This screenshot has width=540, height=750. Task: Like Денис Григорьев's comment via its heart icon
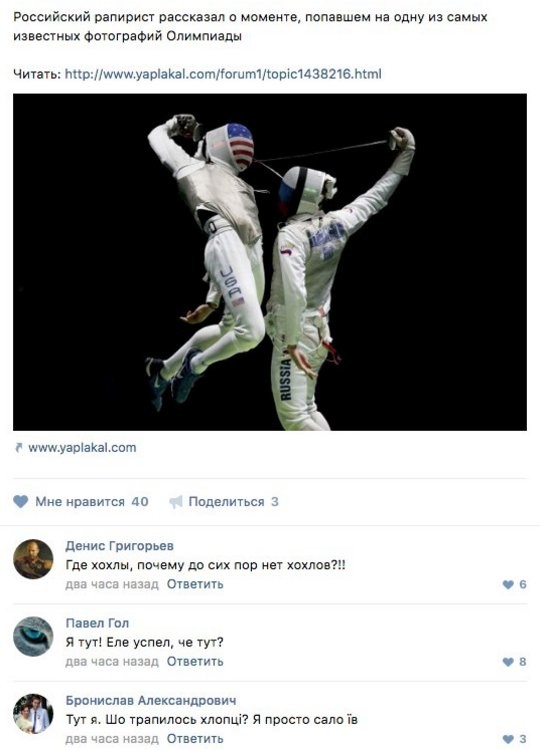pyautogui.click(x=508, y=584)
